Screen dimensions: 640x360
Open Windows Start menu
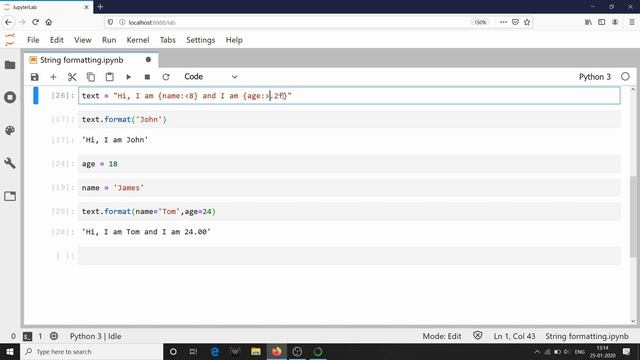pos(10,351)
